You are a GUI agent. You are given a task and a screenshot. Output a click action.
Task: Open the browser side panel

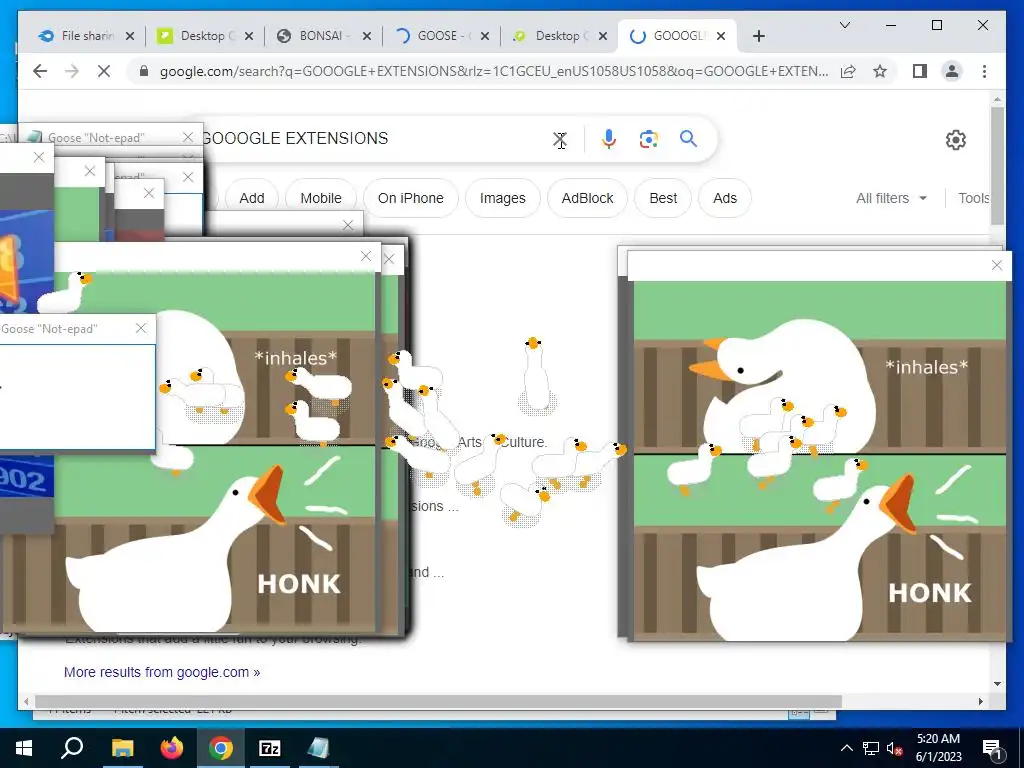[x=920, y=71]
